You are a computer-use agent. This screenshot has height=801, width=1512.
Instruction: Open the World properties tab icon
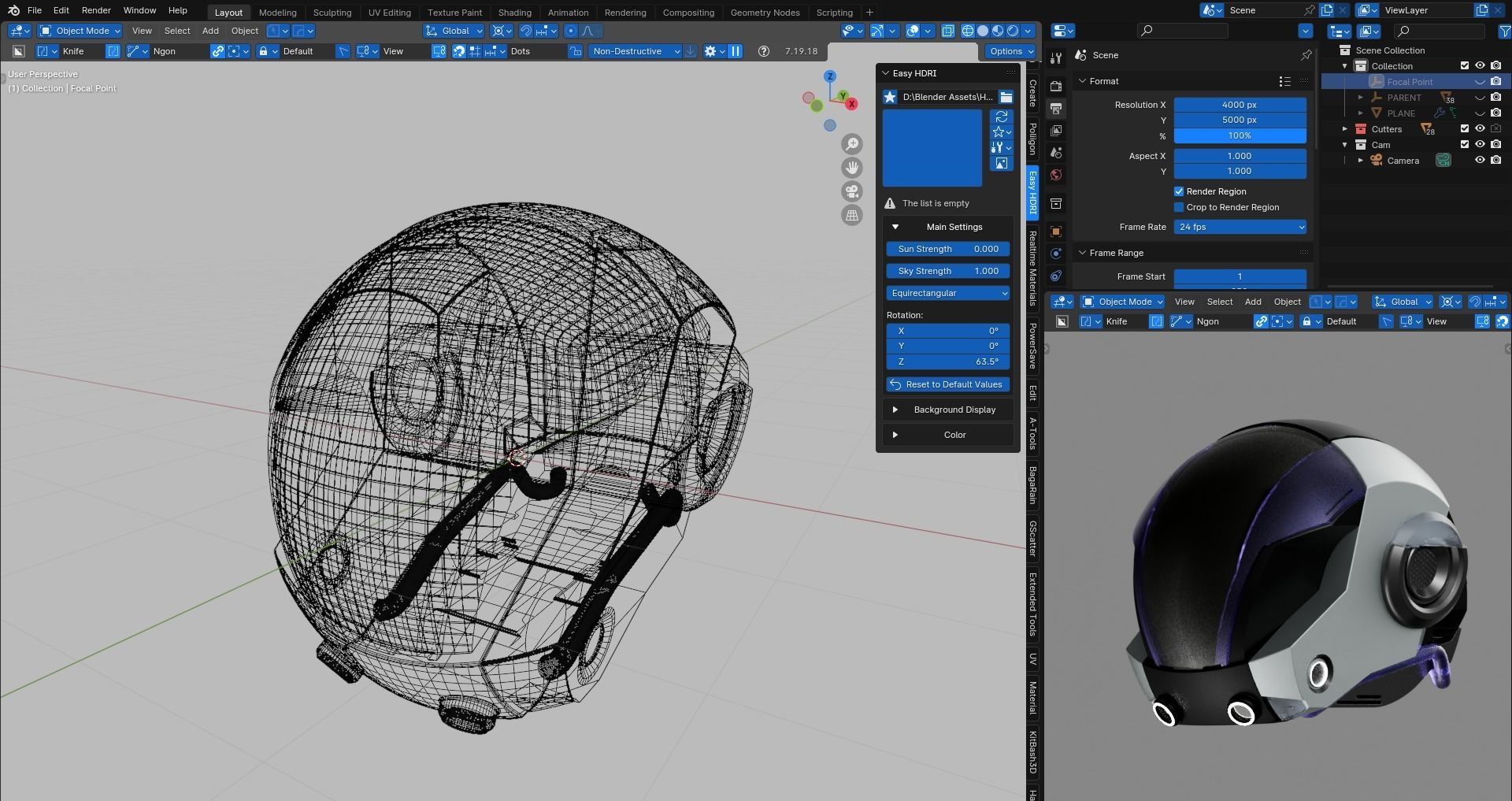point(1056,174)
